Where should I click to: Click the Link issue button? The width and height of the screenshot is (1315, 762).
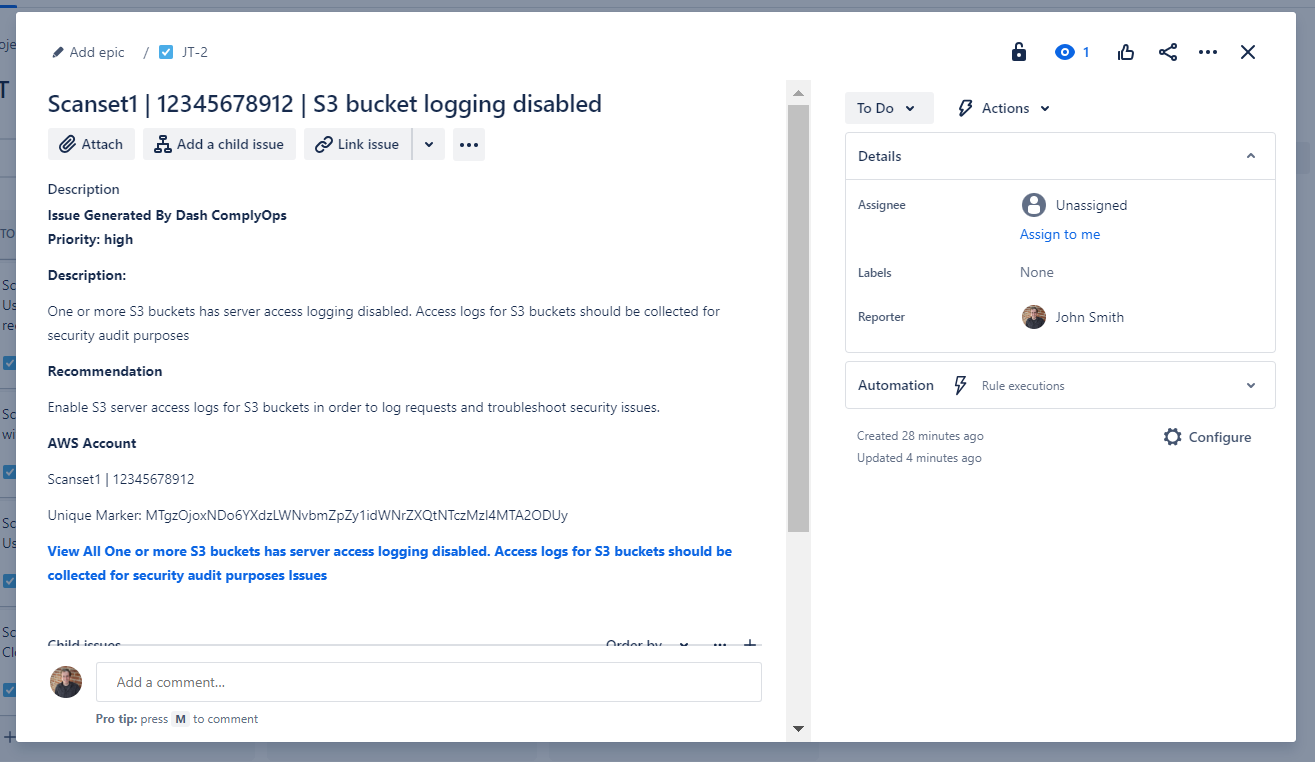(358, 144)
